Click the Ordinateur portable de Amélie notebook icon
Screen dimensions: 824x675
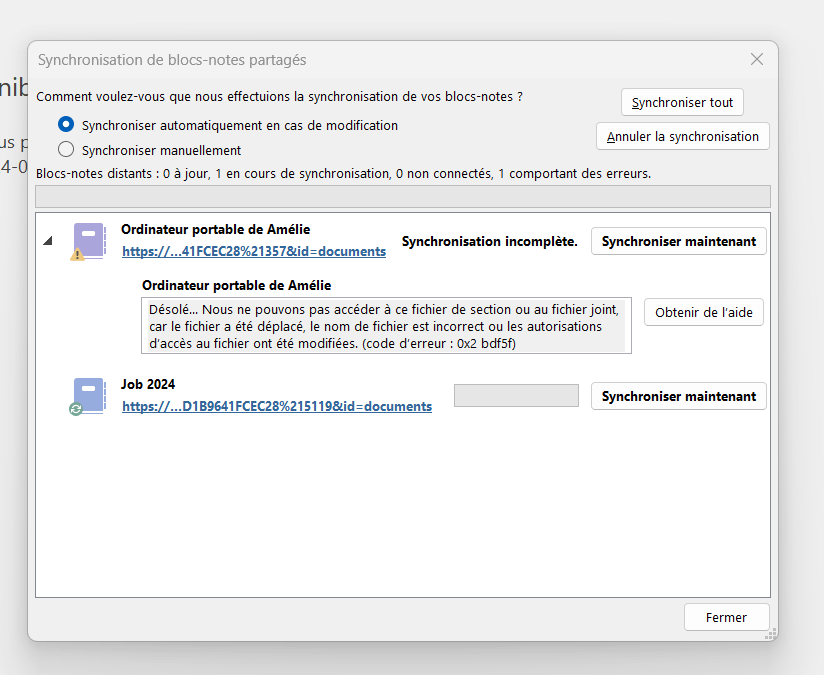coord(88,241)
